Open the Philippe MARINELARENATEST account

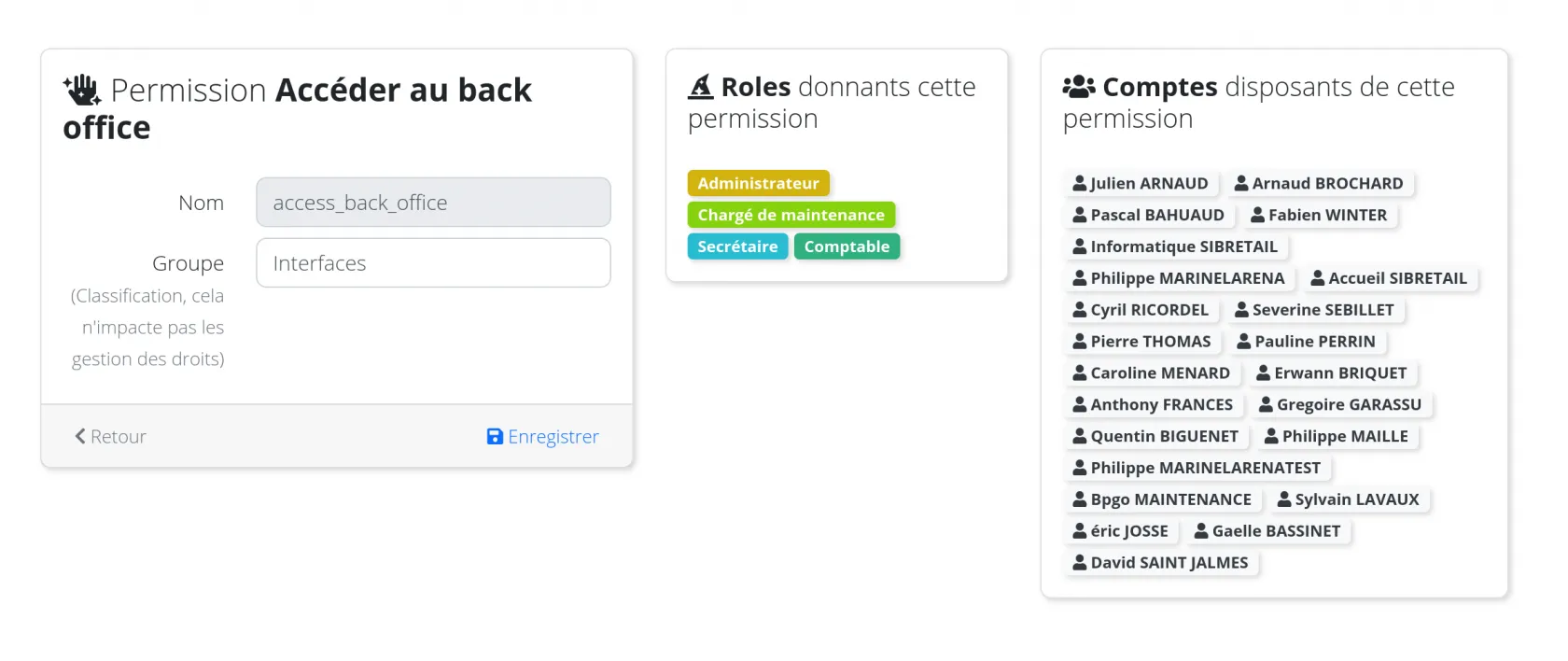point(1205,468)
